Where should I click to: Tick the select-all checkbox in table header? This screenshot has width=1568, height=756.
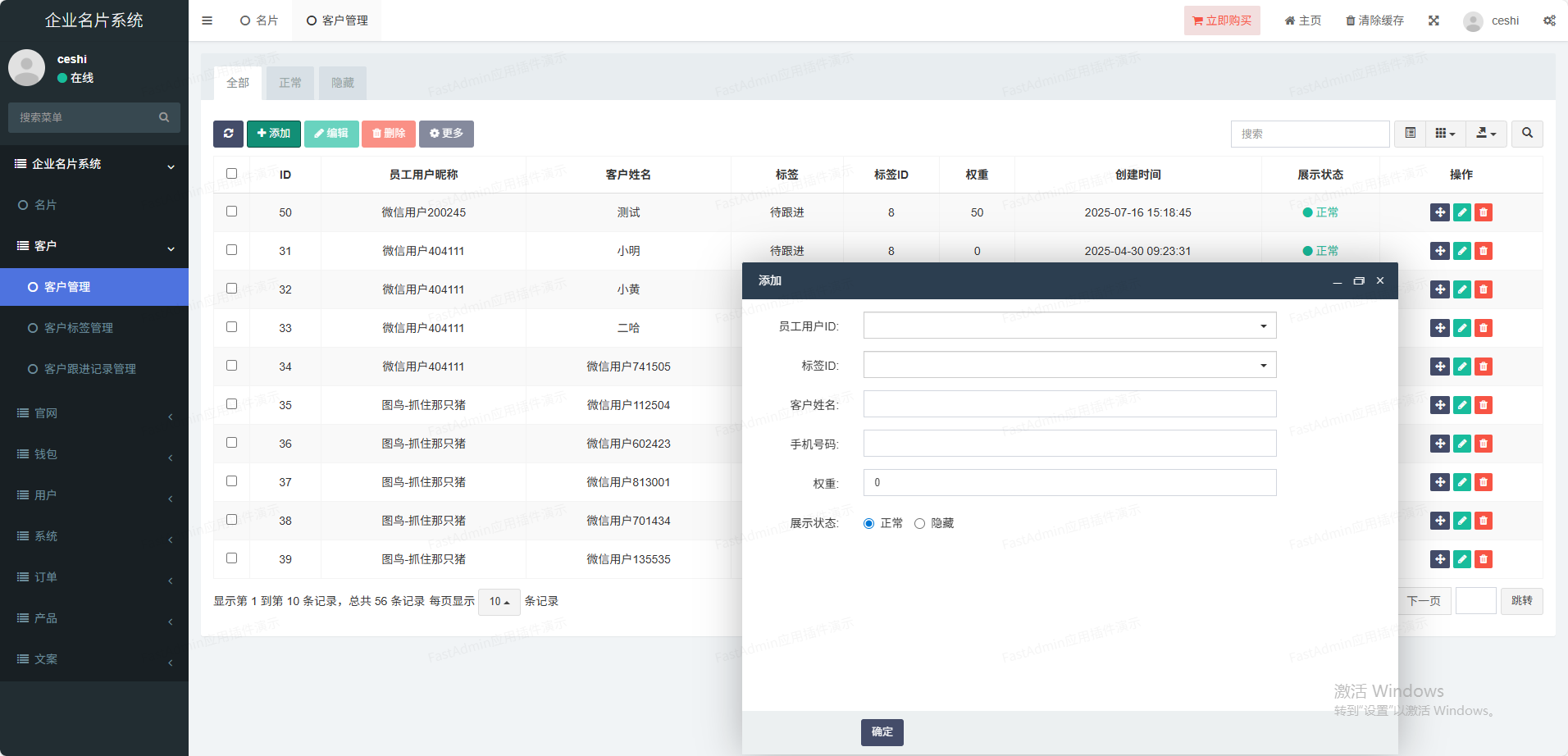click(231, 174)
